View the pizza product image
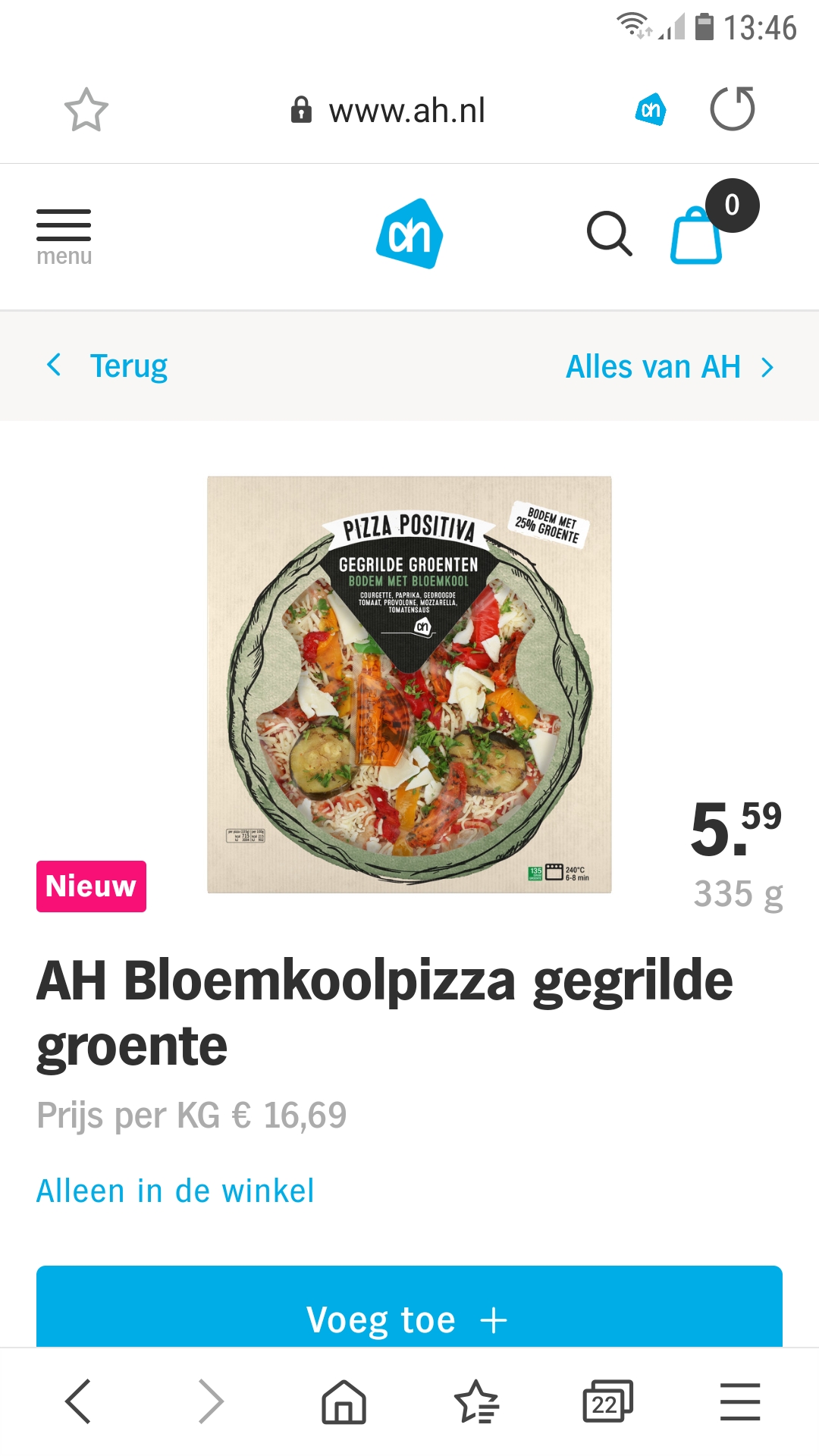 [x=409, y=685]
